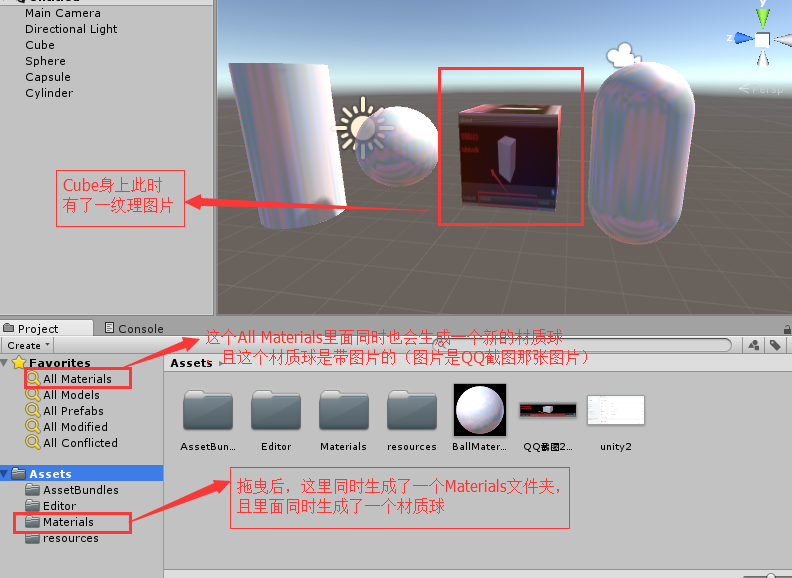Click the project search field
The image size is (792, 578).
tap(581, 346)
